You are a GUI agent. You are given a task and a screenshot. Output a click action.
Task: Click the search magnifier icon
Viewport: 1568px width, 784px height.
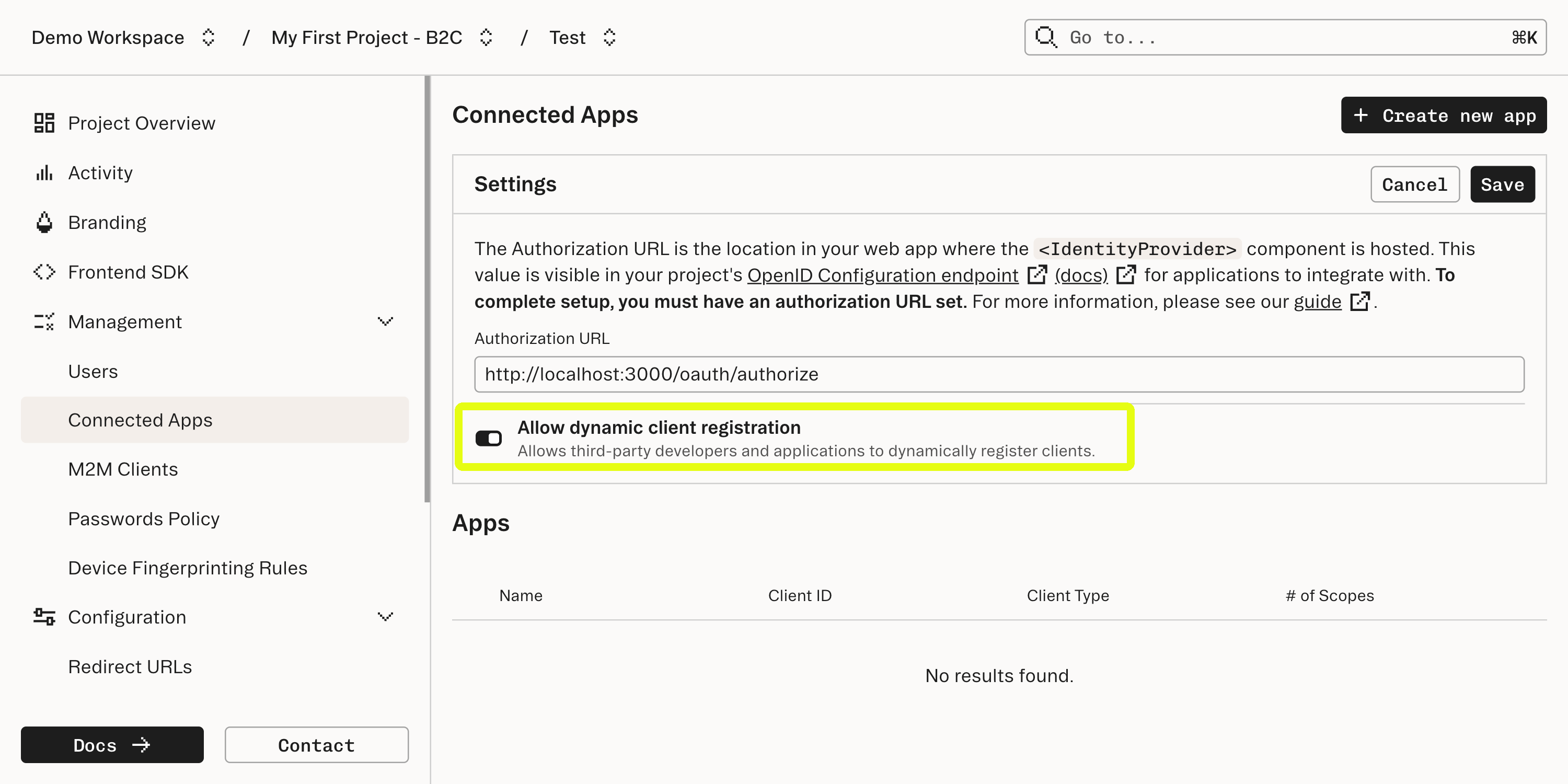point(1046,37)
